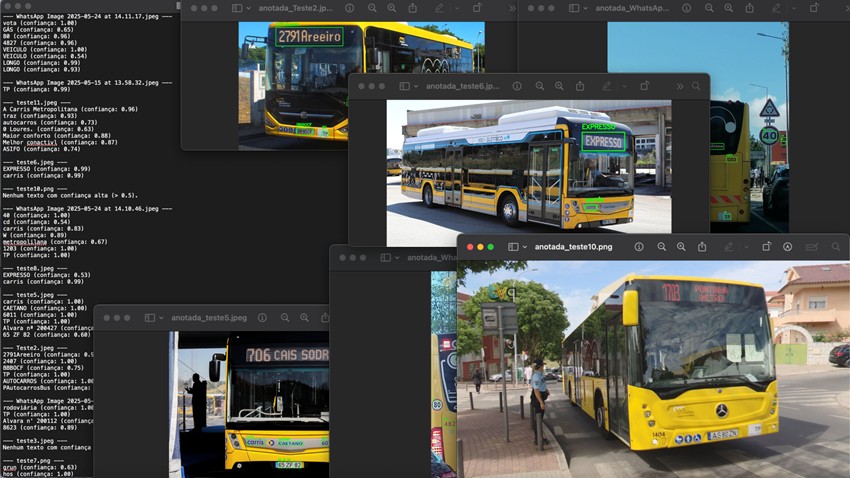The height and width of the screenshot is (478, 850).
Task: Zoom out in the anotada_teste10.png window
Action: [661, 247]
